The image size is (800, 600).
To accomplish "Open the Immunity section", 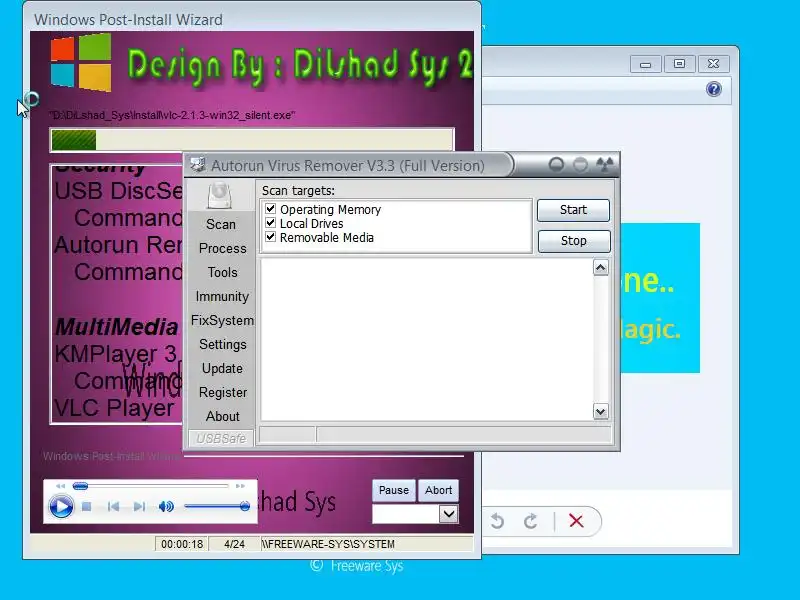I will 222,296.
